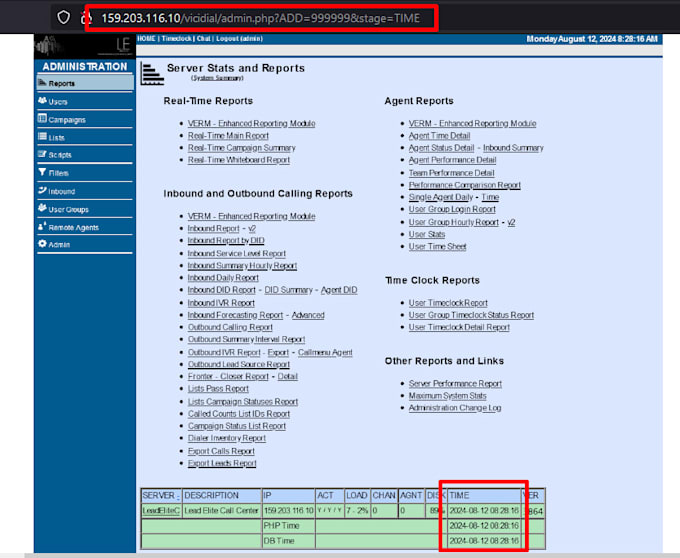Open the System Summary link

(x=217, y=78)
